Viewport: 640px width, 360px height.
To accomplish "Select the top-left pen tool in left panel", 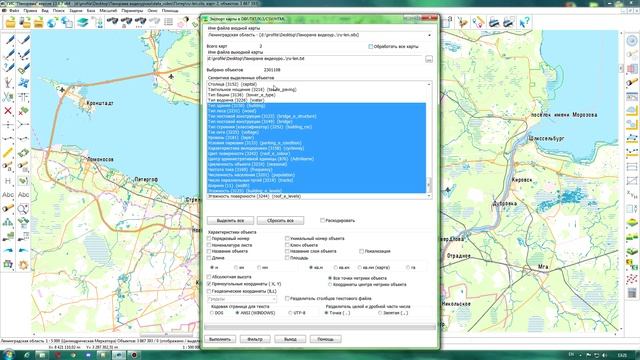I will coord(9,40).
